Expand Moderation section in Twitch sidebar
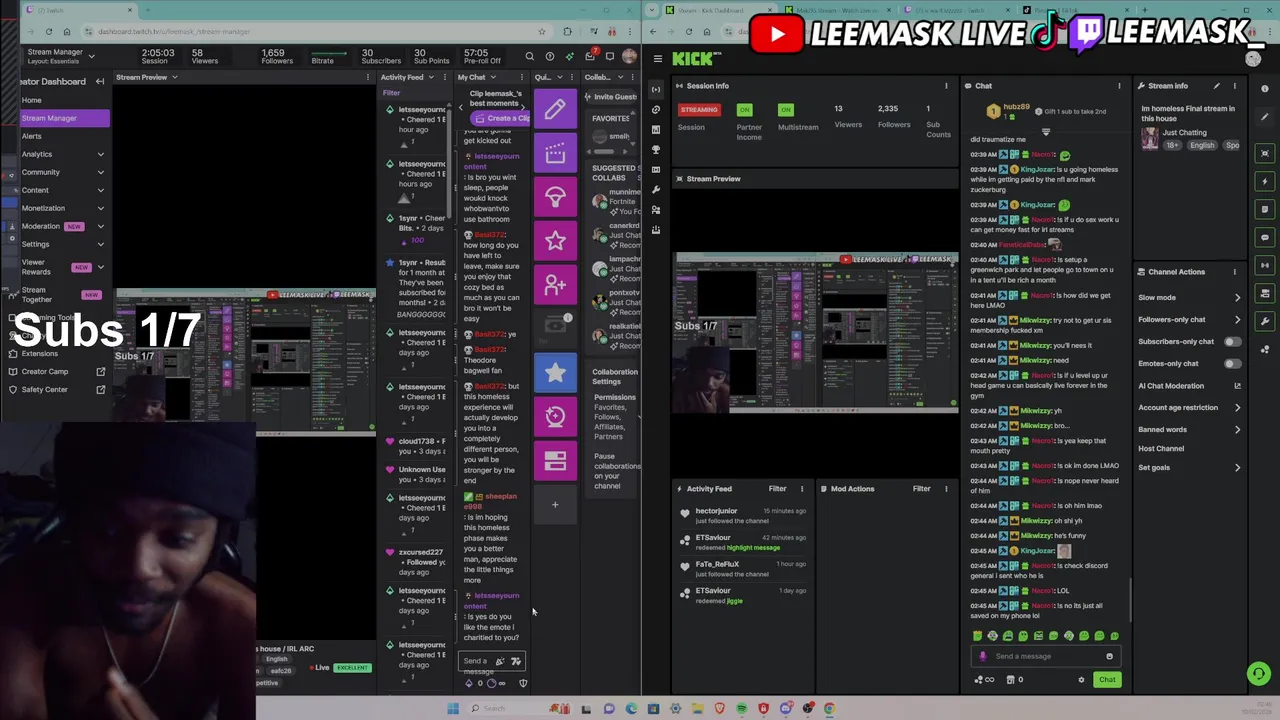Screen dimensions: 1280x720 100,226
